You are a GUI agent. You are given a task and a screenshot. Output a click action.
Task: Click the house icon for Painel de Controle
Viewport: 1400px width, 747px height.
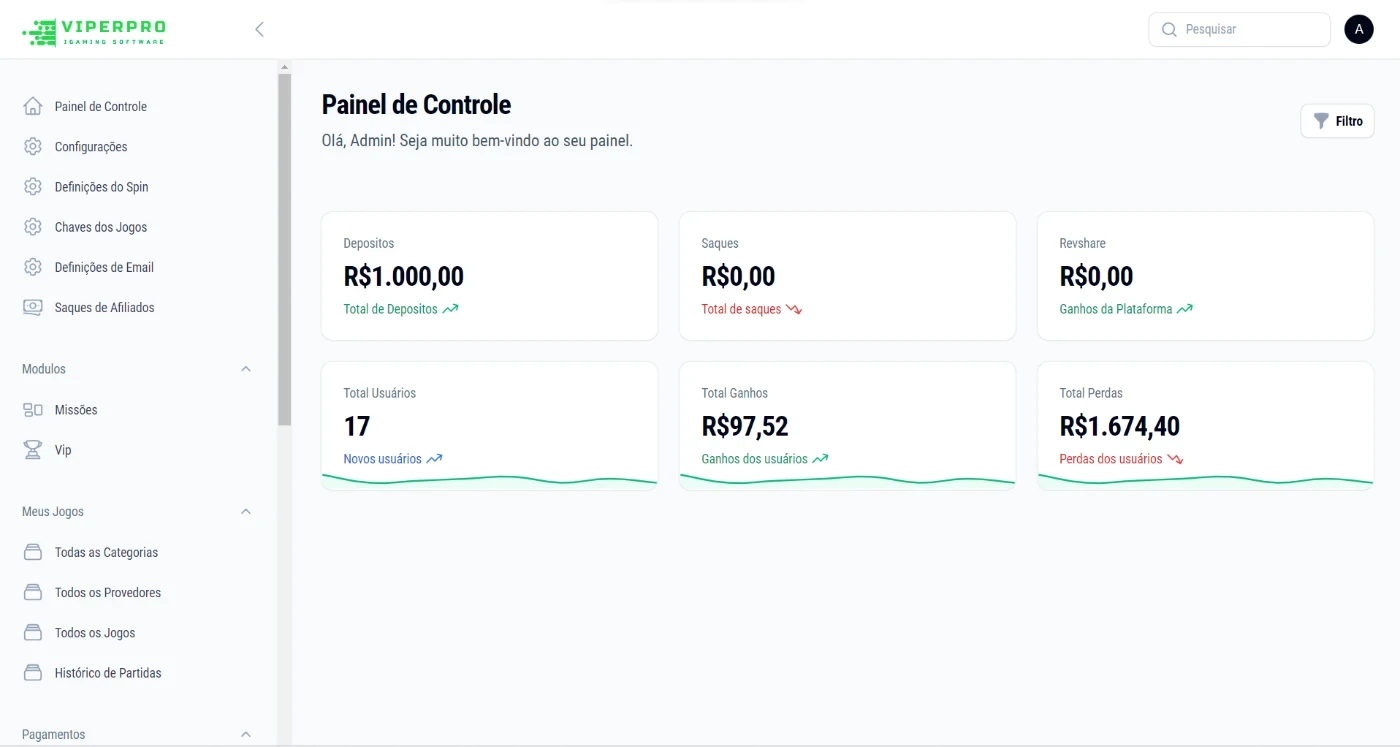pos(33,106)
